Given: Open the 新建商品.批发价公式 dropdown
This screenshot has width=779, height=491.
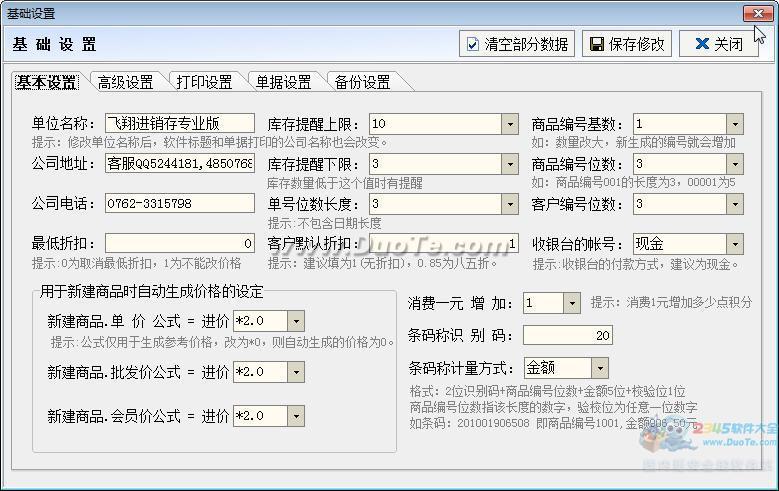Looking at the screenshot, I should coord(297,372).
